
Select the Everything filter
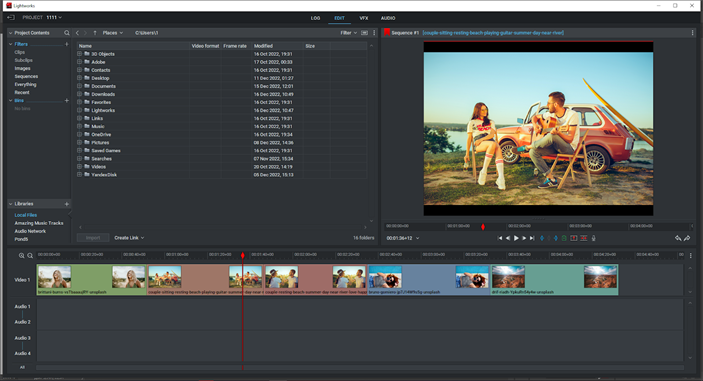point(26,84)
